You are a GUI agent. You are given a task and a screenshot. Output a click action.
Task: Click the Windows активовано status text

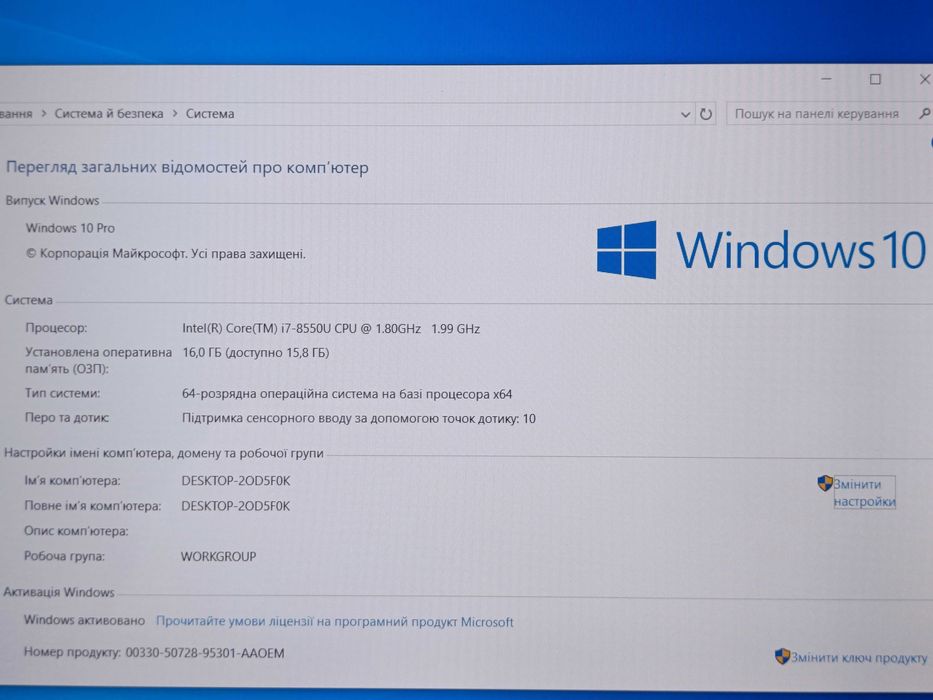(84, 620)
